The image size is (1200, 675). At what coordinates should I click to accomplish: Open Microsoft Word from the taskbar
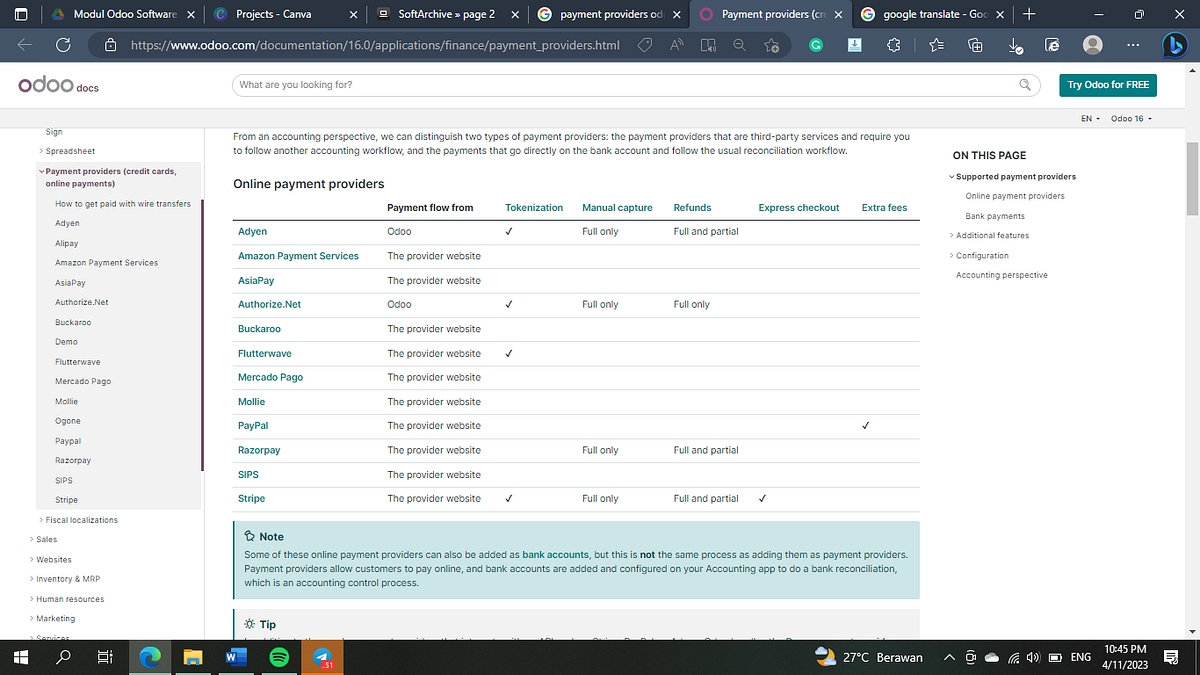236,657
